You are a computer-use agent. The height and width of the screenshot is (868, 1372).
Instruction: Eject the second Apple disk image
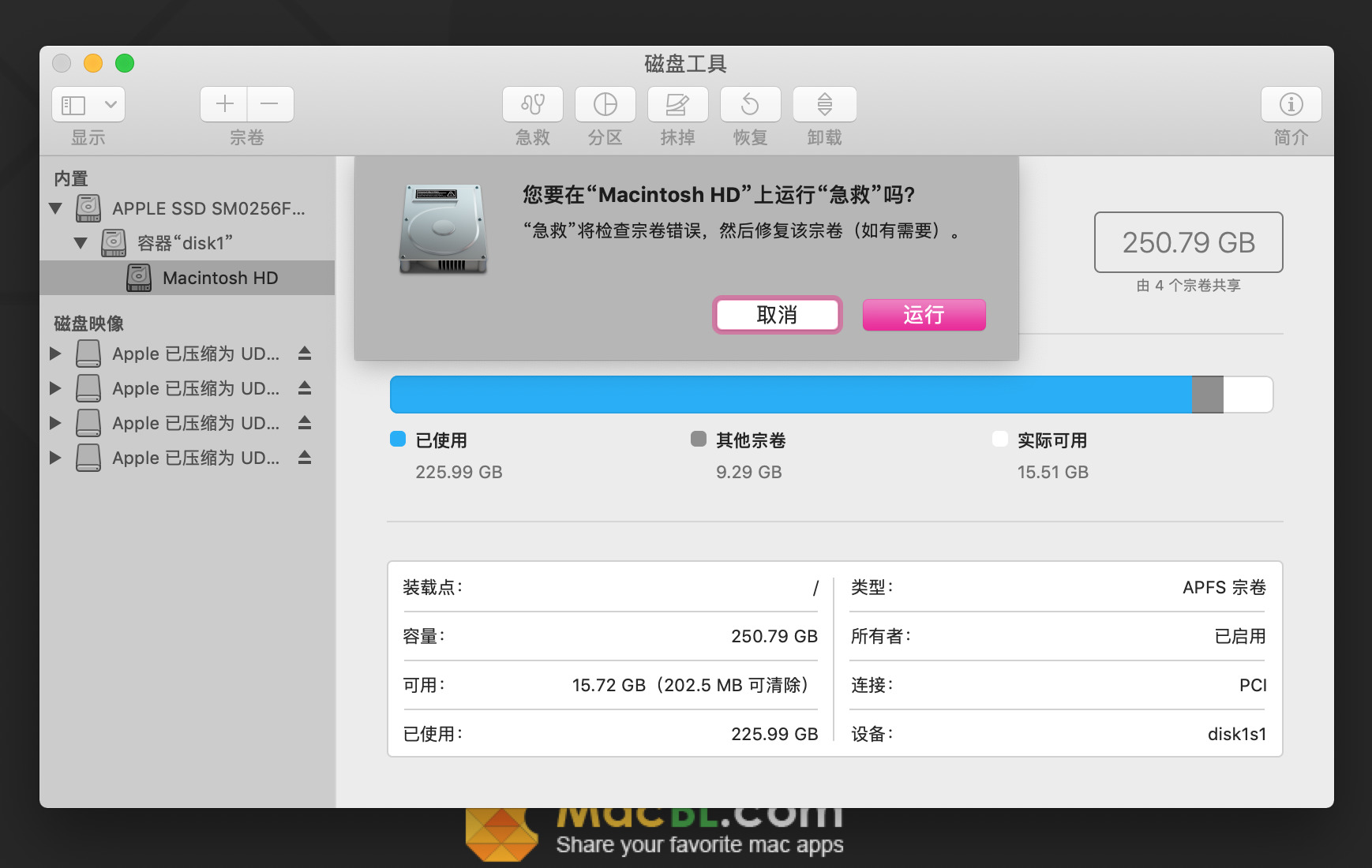305,388
